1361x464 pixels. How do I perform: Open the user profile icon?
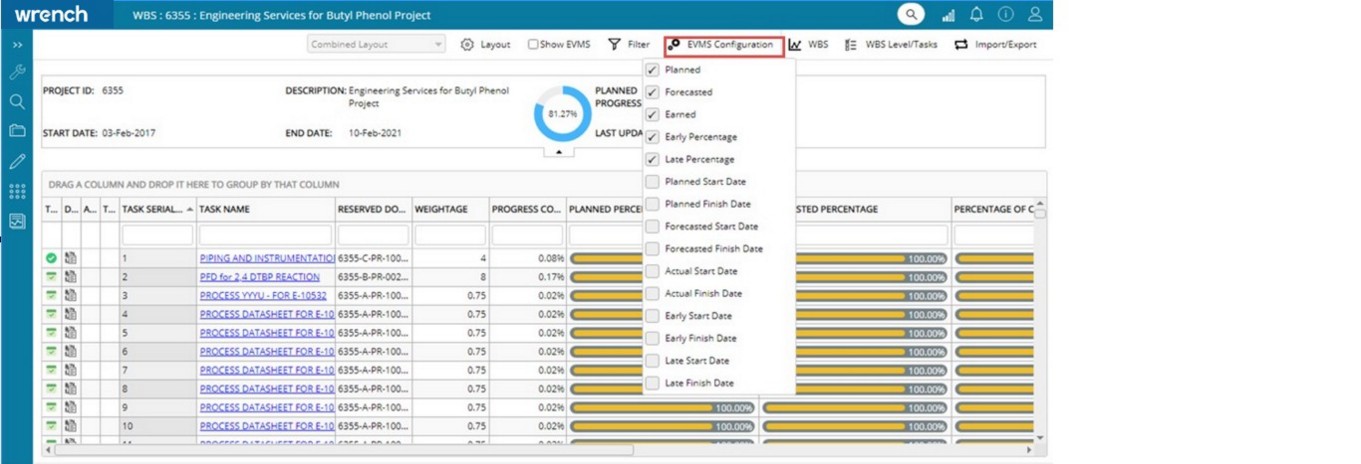click(x=1035, y=15)
